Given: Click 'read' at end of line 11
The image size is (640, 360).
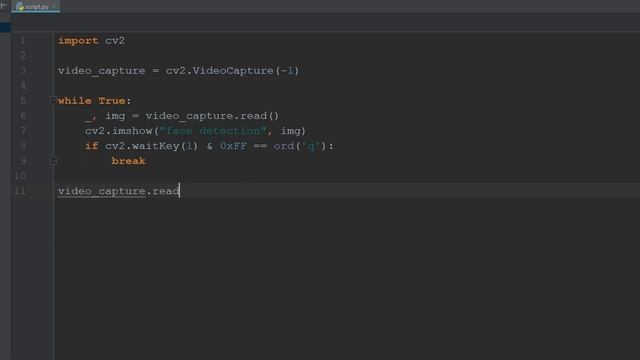Looking at the screenshot, I should (x=166, y=191).
